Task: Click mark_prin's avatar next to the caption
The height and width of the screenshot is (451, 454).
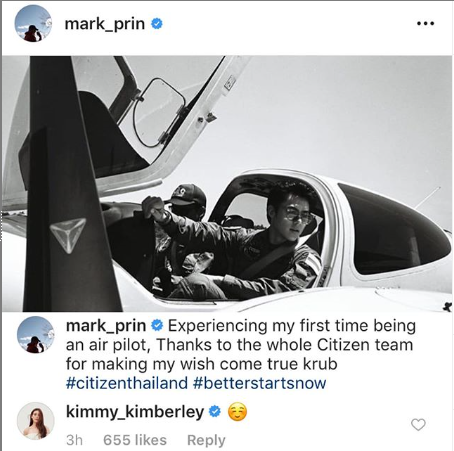Action: [x=36, y=334]
